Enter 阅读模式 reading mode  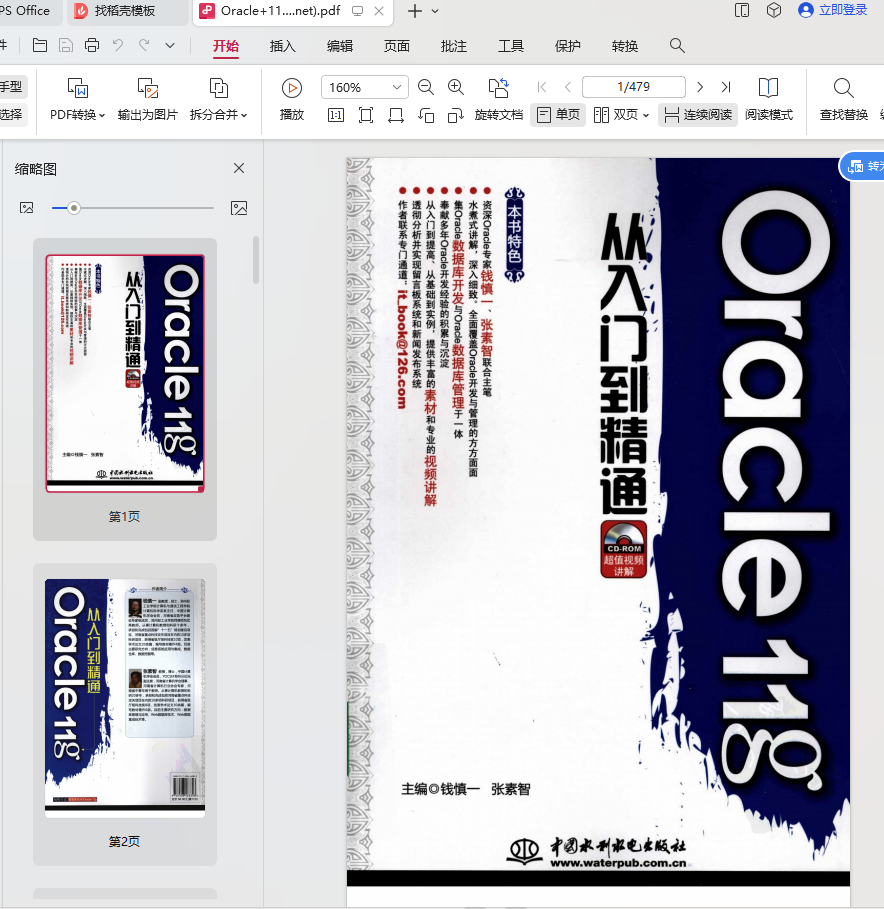pyautogui.click(x=769, y=99)
